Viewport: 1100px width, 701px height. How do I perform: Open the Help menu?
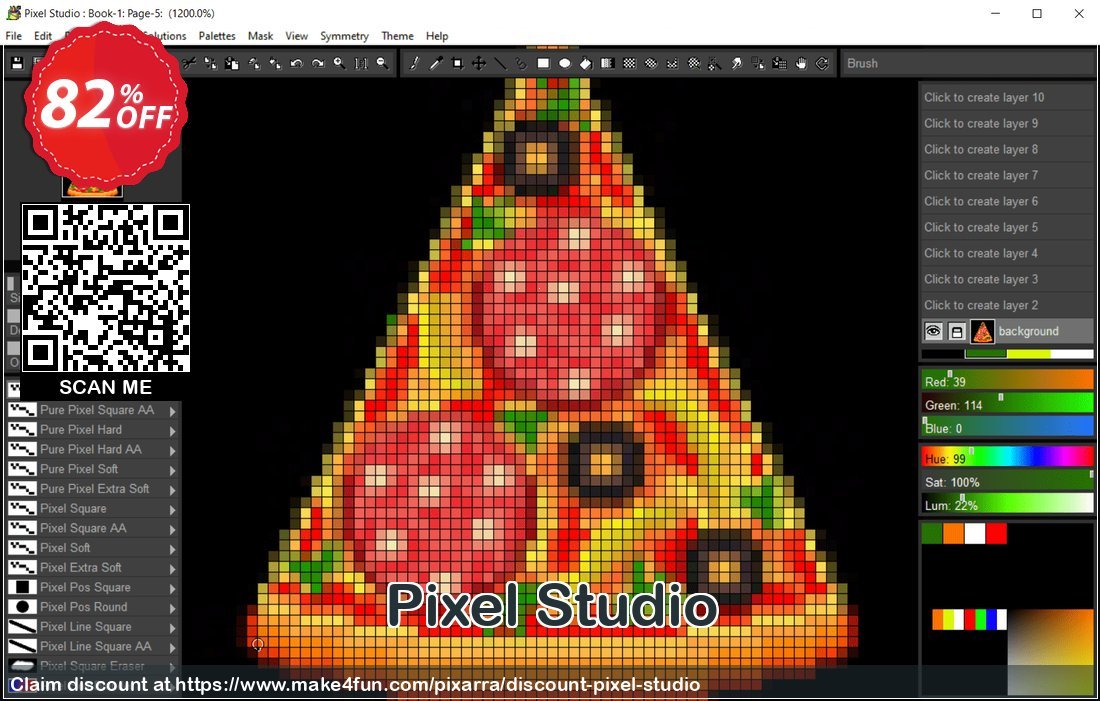coord(436,36)
